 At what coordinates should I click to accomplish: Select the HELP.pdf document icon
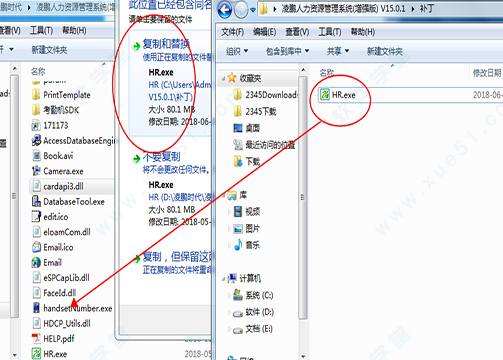click(36, 339)
